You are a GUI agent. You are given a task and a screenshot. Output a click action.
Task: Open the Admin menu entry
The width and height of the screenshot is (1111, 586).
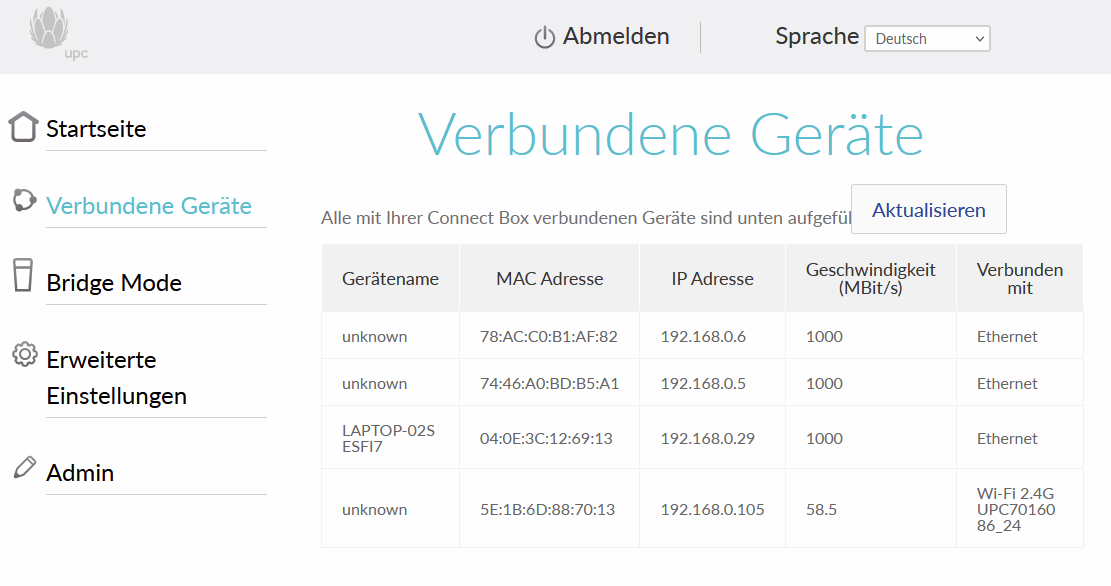tap(80, 473)
